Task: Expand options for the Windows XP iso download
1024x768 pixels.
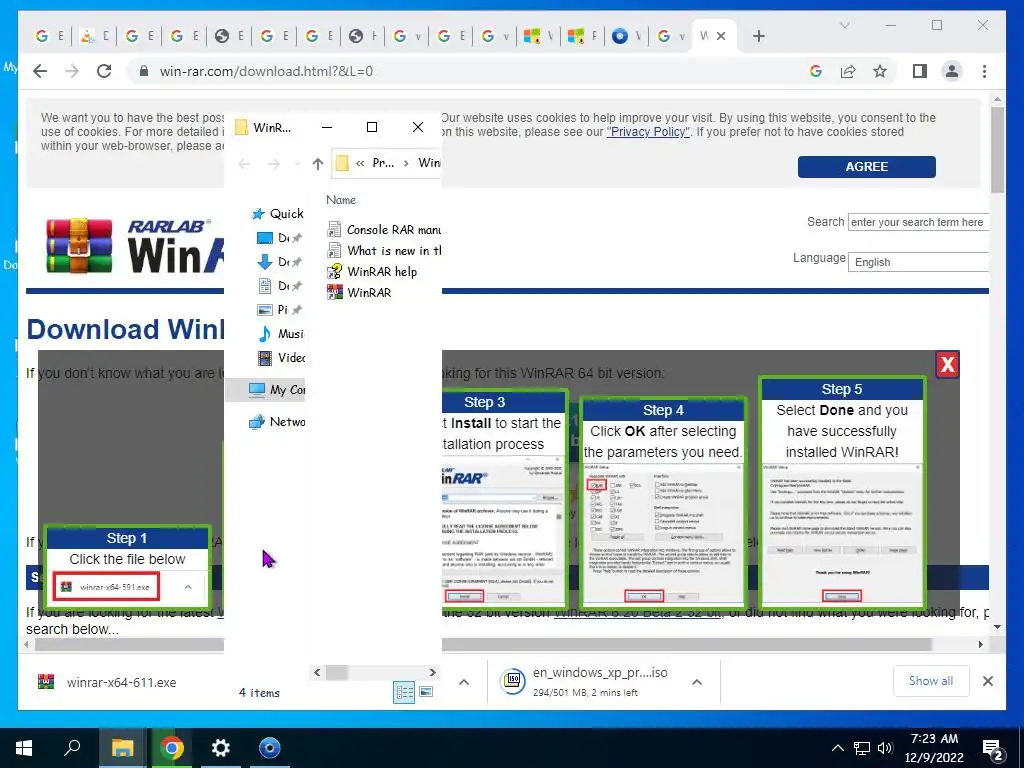Action: coord(697,682)
